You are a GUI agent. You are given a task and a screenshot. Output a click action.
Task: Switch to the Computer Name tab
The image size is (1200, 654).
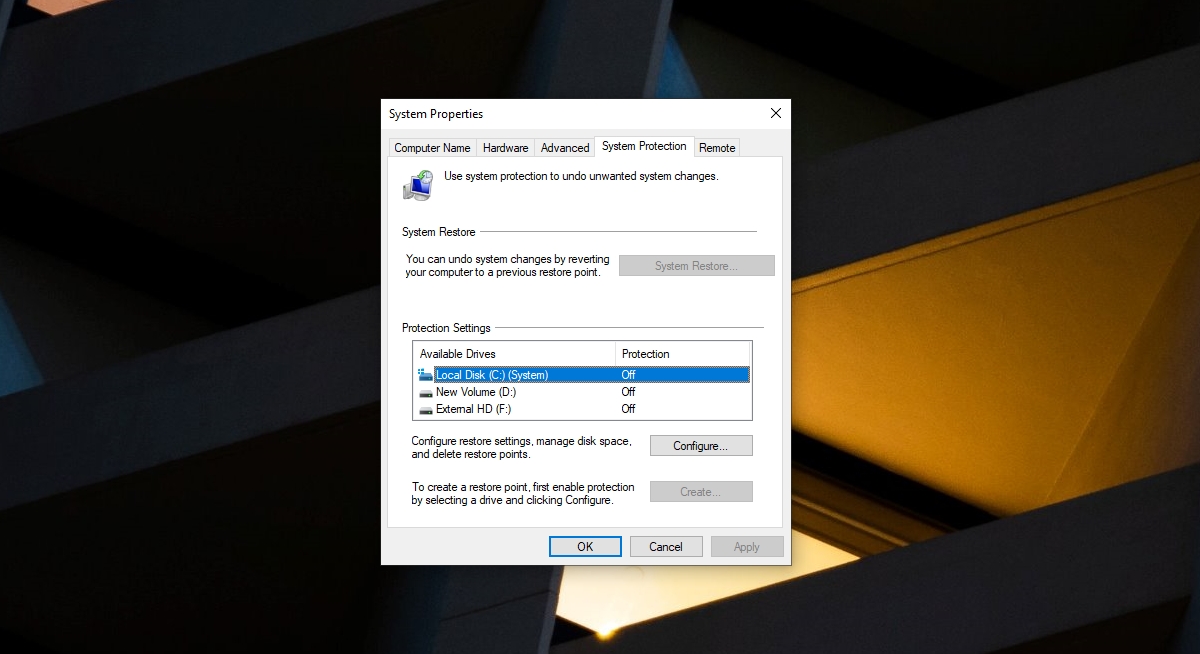pyautogui.click(x=432, y=147)
